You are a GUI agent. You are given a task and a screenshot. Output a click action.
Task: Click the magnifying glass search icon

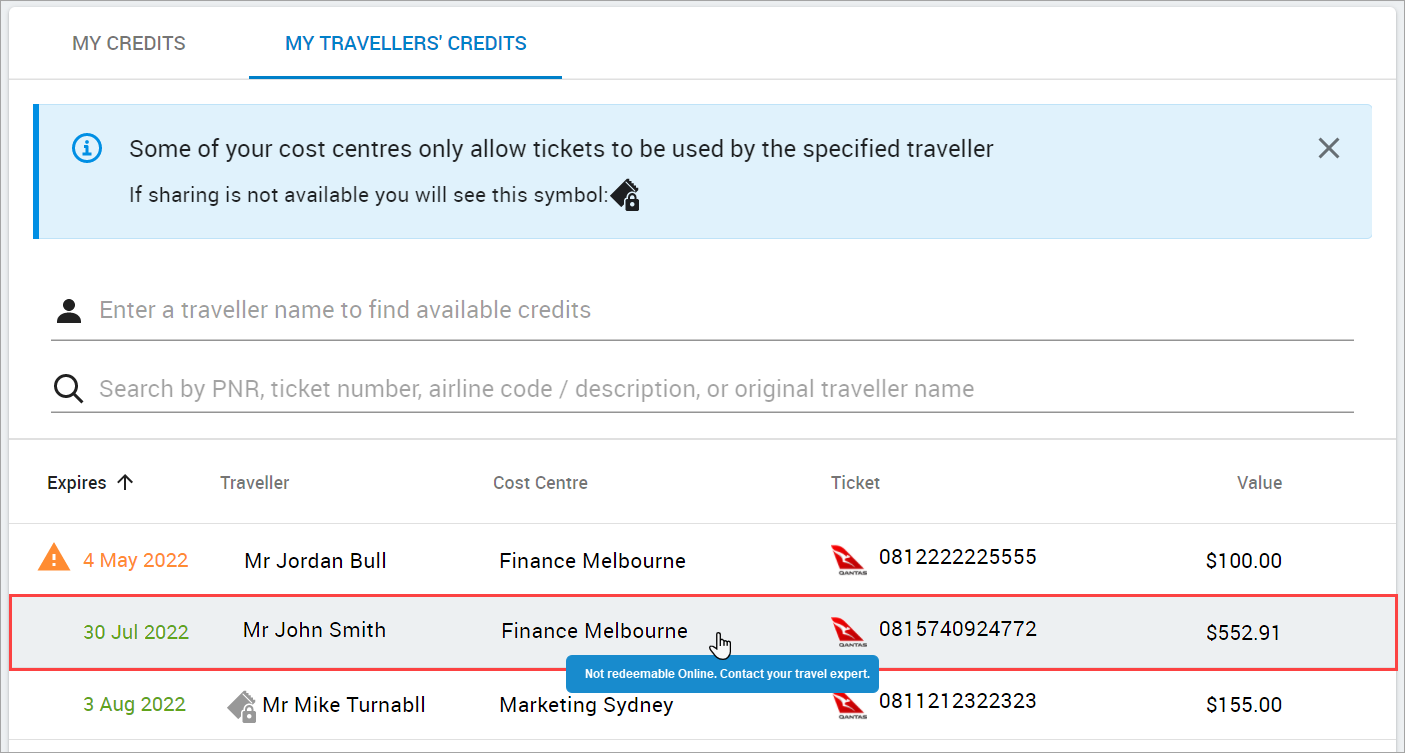(x=68, y=389)
